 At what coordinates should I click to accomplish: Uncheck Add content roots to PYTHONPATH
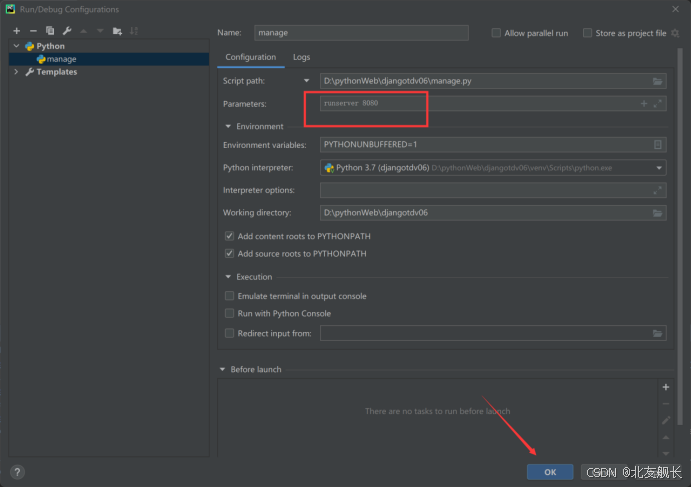point(229,236)
